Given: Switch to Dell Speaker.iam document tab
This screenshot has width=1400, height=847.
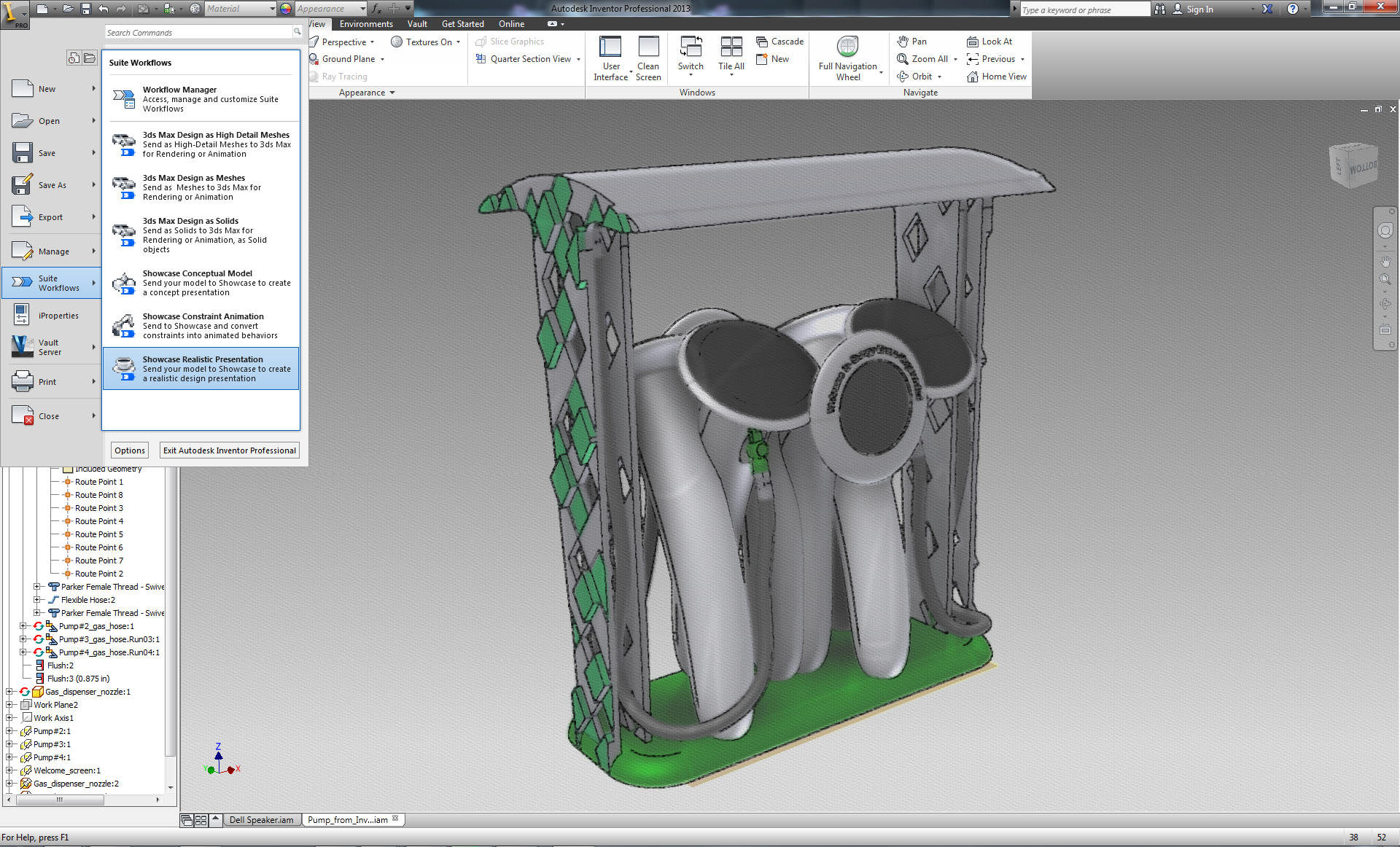Looking at the screenshot, I should point(261,820).
